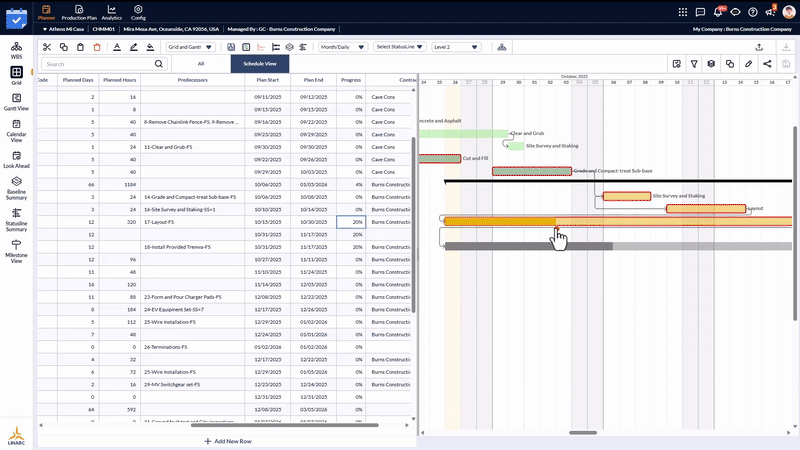Click the filter funnel icon
This screenshot has height=450, width=800.
click(x=694, y=64)
